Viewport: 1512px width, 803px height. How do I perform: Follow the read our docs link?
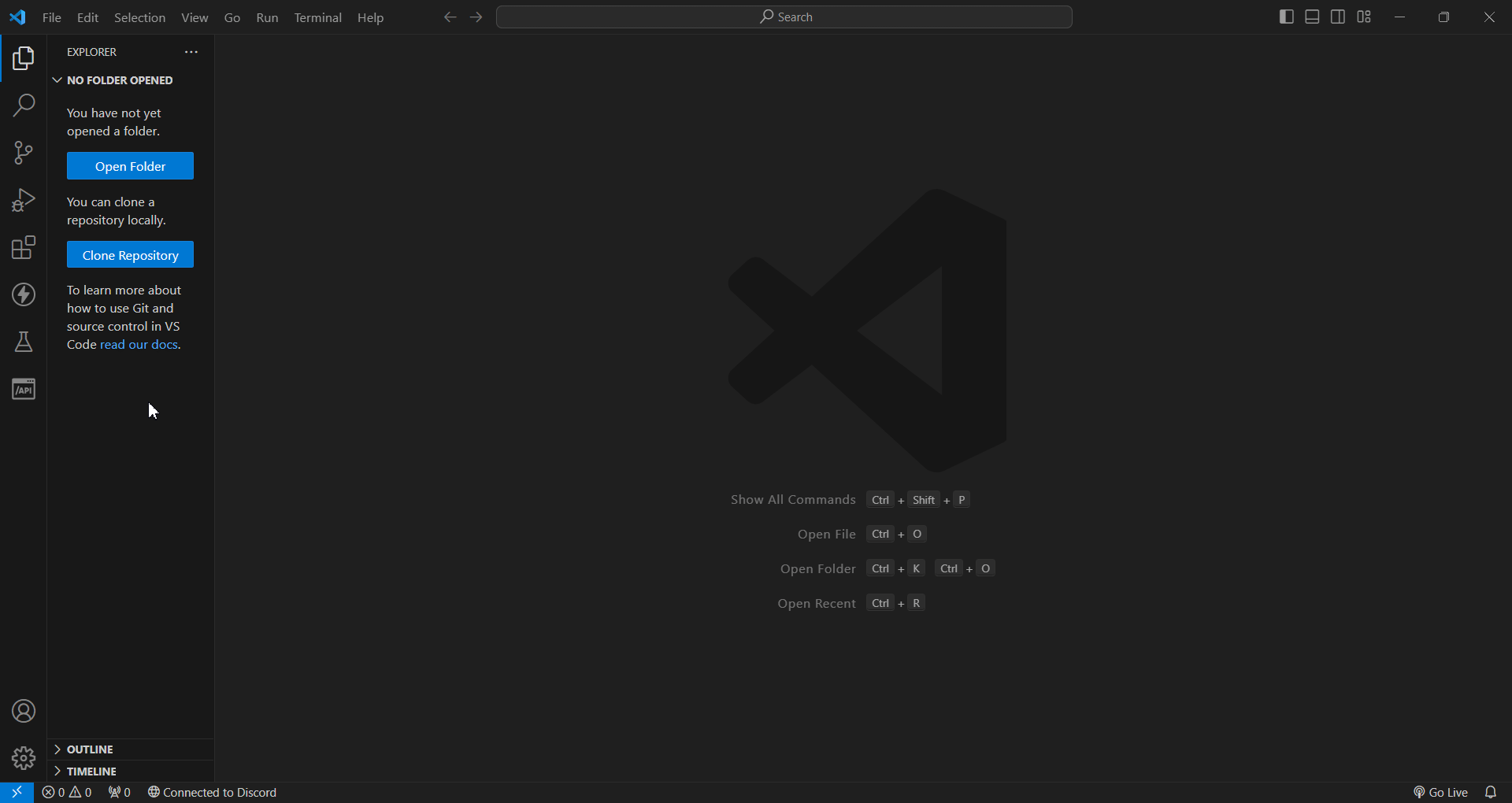tap(139, 345)
